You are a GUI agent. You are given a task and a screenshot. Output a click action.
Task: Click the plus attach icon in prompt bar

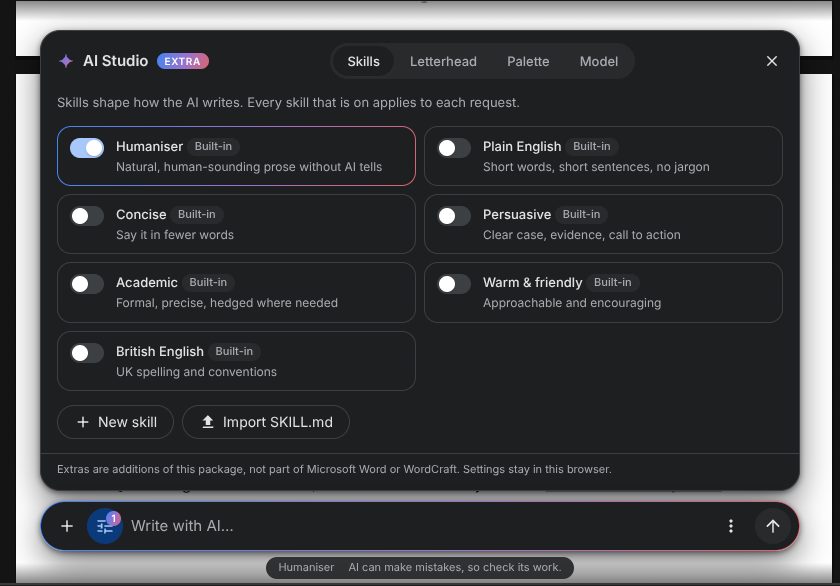pos(67,526)
